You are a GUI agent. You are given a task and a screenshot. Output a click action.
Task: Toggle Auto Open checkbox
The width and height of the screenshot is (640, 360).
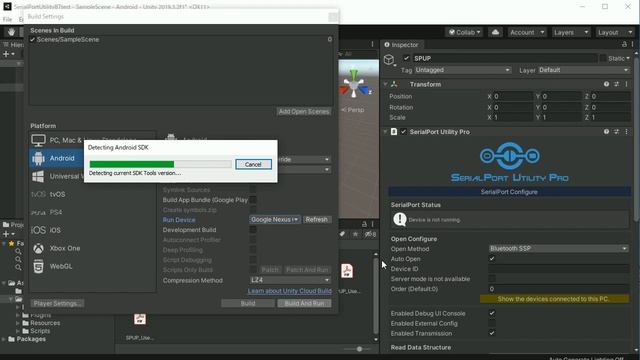[x=492, y=259]
